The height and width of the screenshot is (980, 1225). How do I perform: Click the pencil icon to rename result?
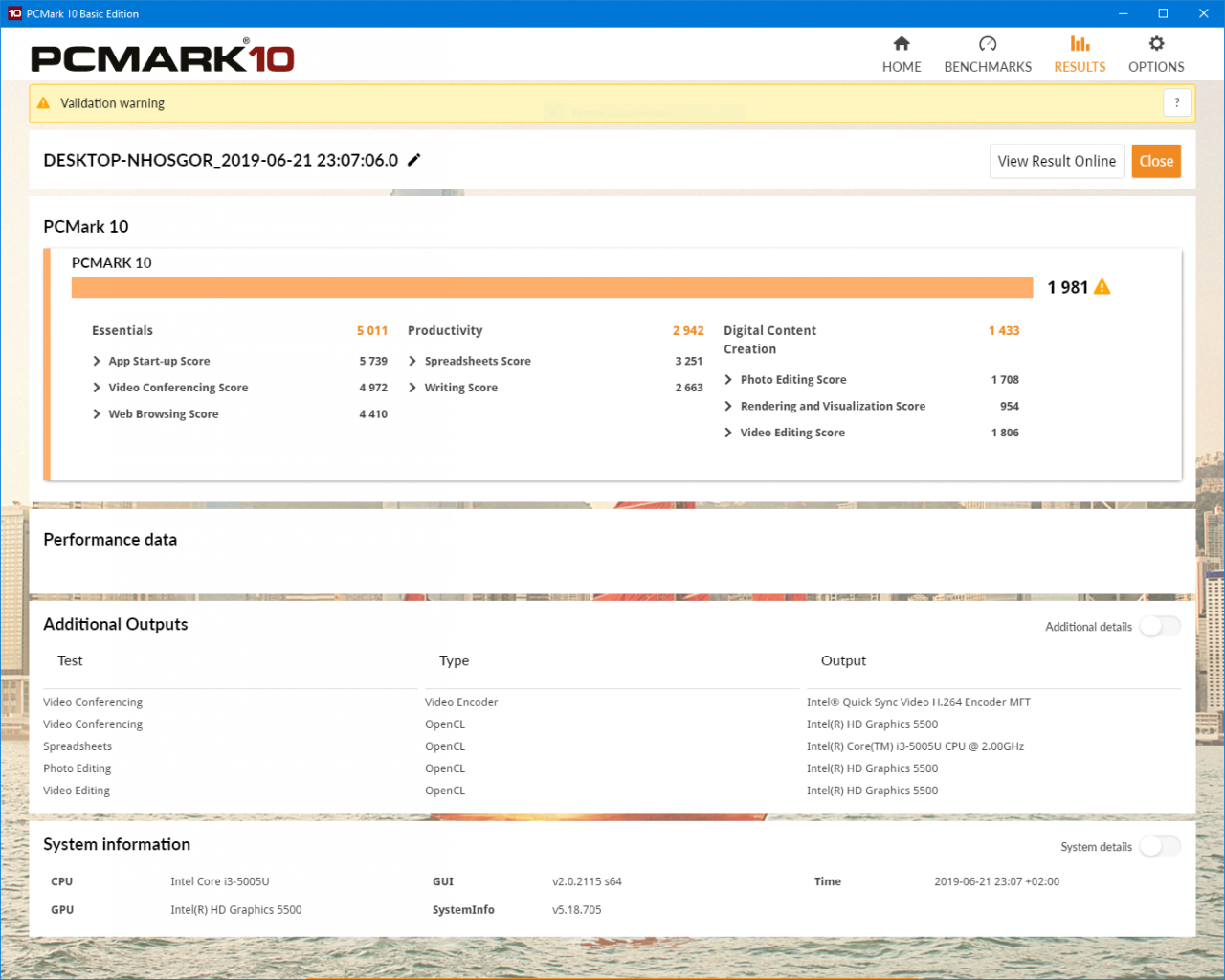coord(414,160)
